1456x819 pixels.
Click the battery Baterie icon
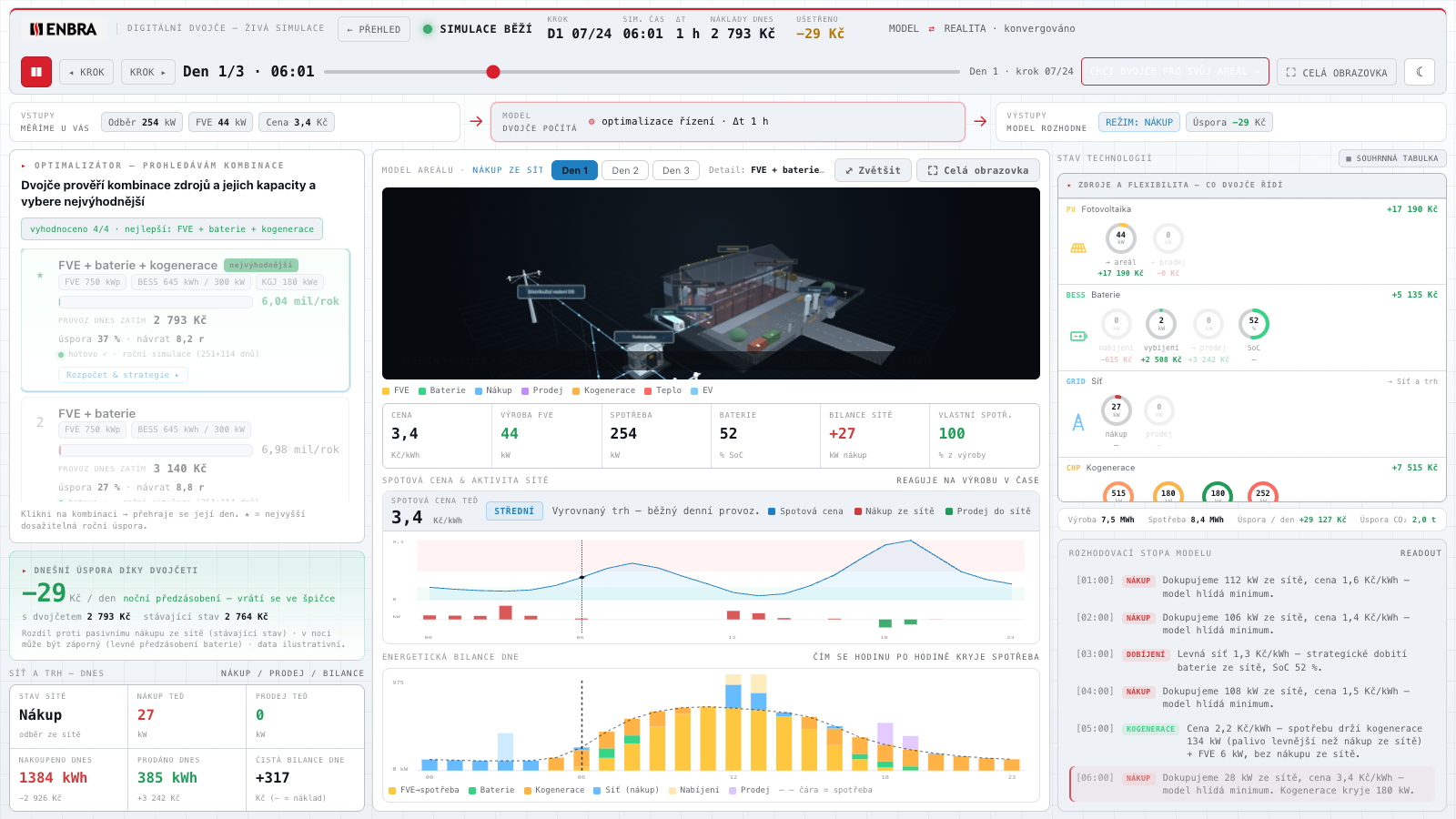1078,336
